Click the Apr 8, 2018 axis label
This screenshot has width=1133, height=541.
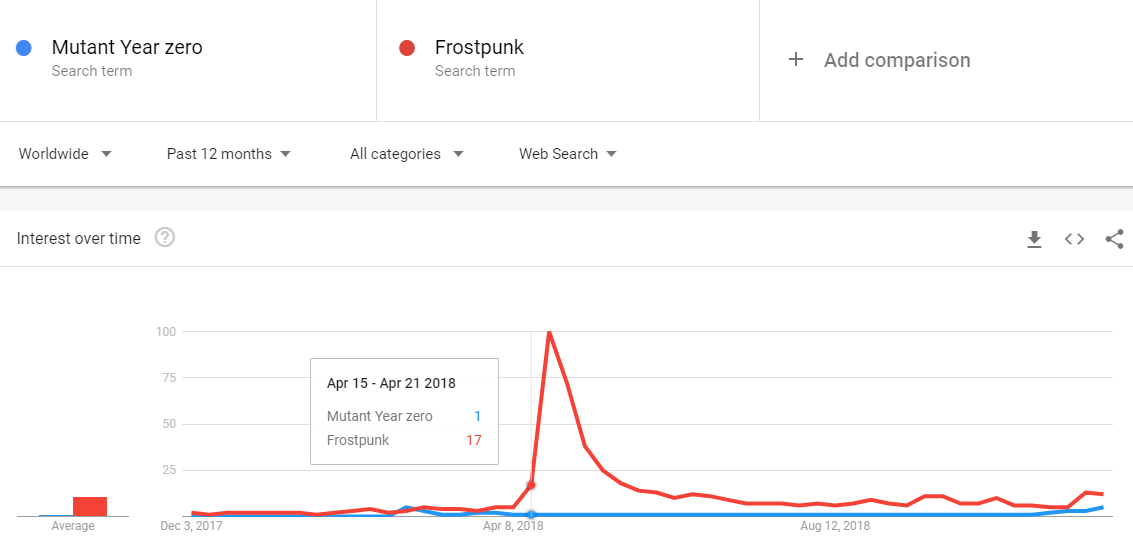[x=513, y=526]
